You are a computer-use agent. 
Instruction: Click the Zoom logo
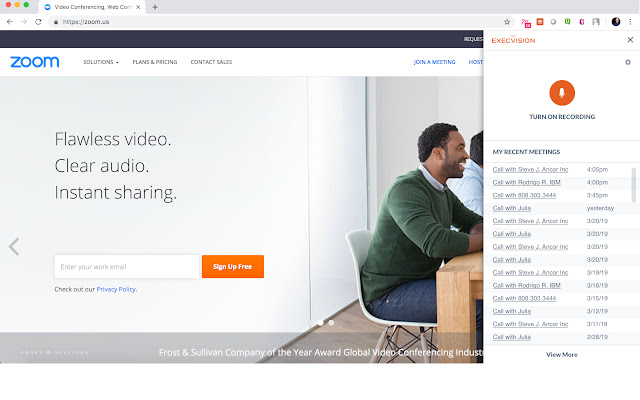35,62
